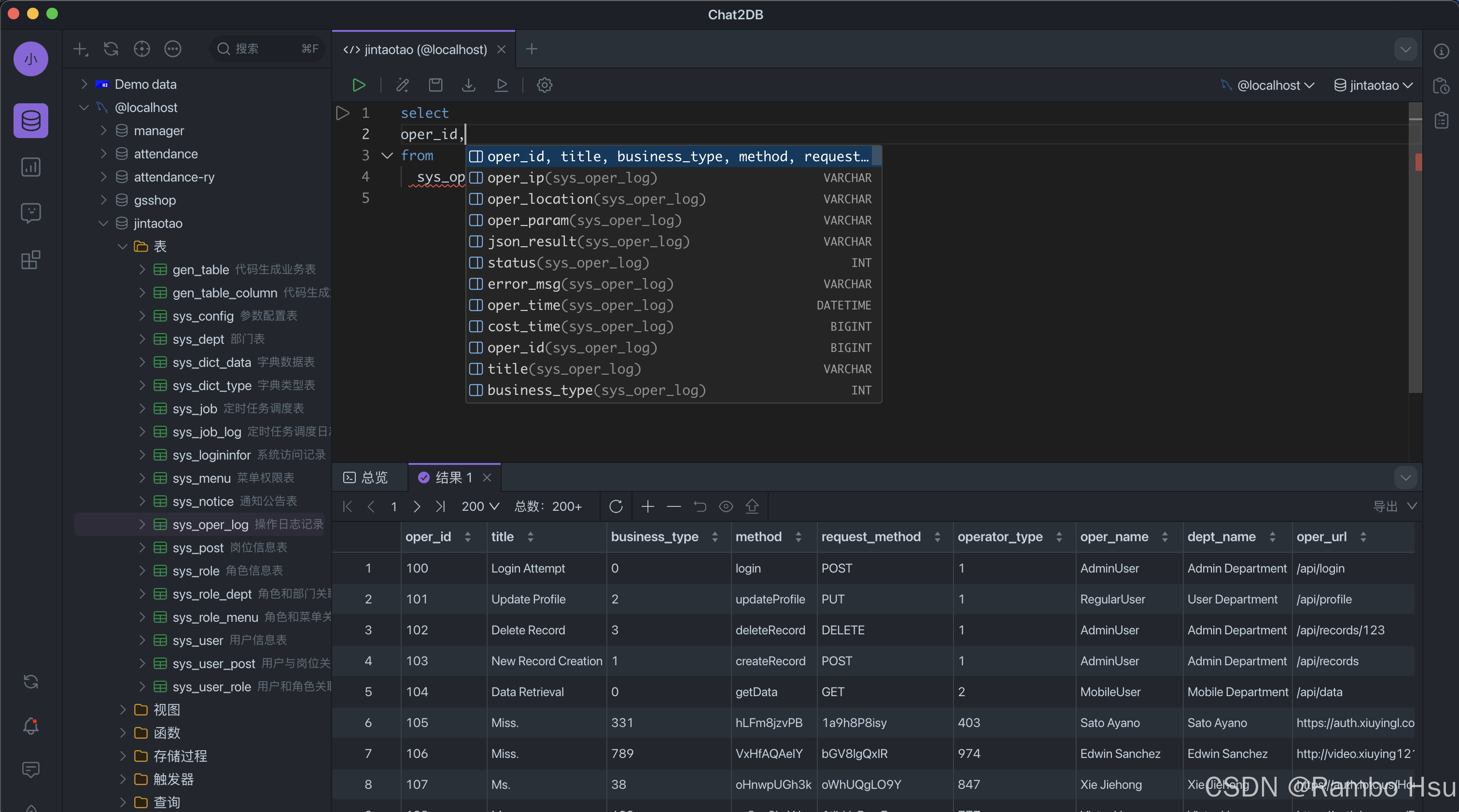Screen dimensions: 1459x812
Task: Toggle the preview eye icon in results toolbar
Action: coord(726,506)
